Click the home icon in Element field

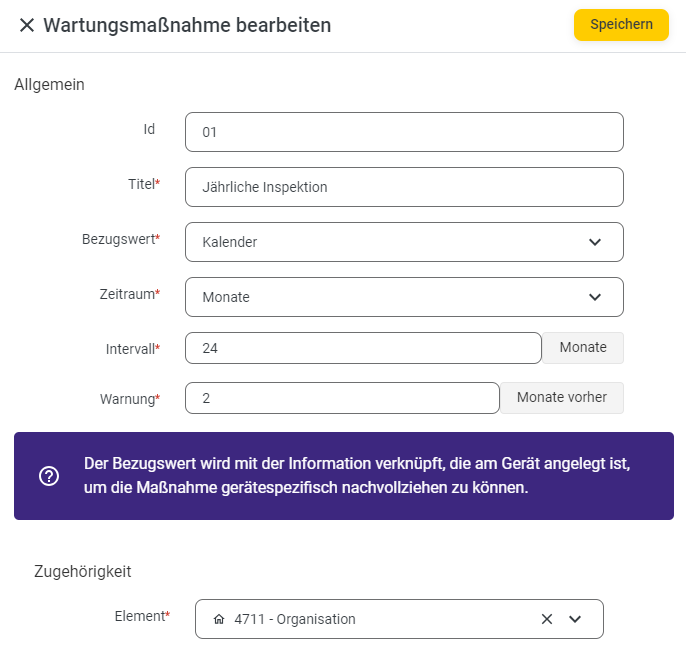click(x=219, y=619)
